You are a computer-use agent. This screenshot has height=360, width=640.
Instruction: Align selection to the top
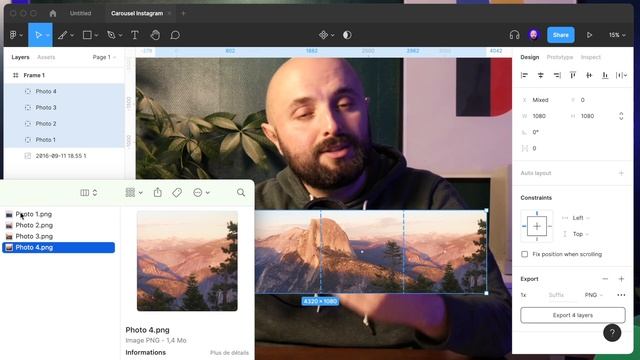click(x=573, y=75)
